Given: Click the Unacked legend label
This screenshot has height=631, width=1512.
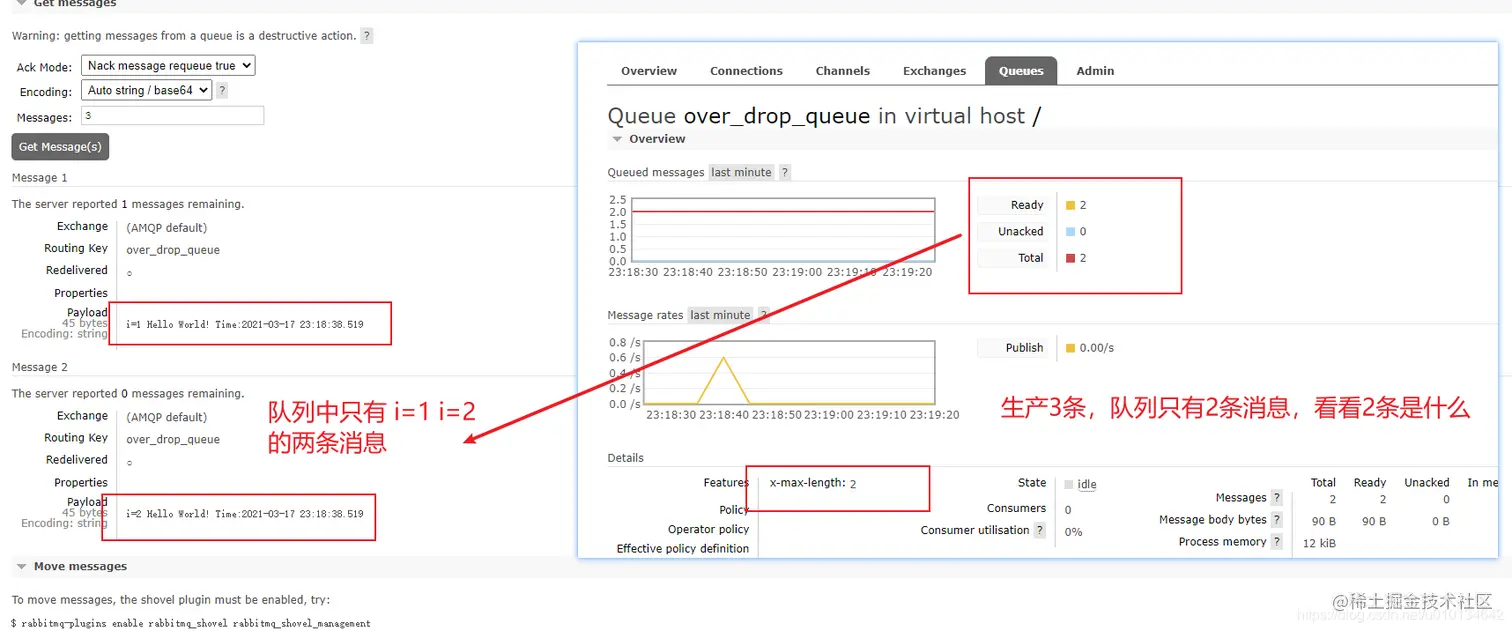Looking at the screenshot, I should click(x=1020, y=231).
